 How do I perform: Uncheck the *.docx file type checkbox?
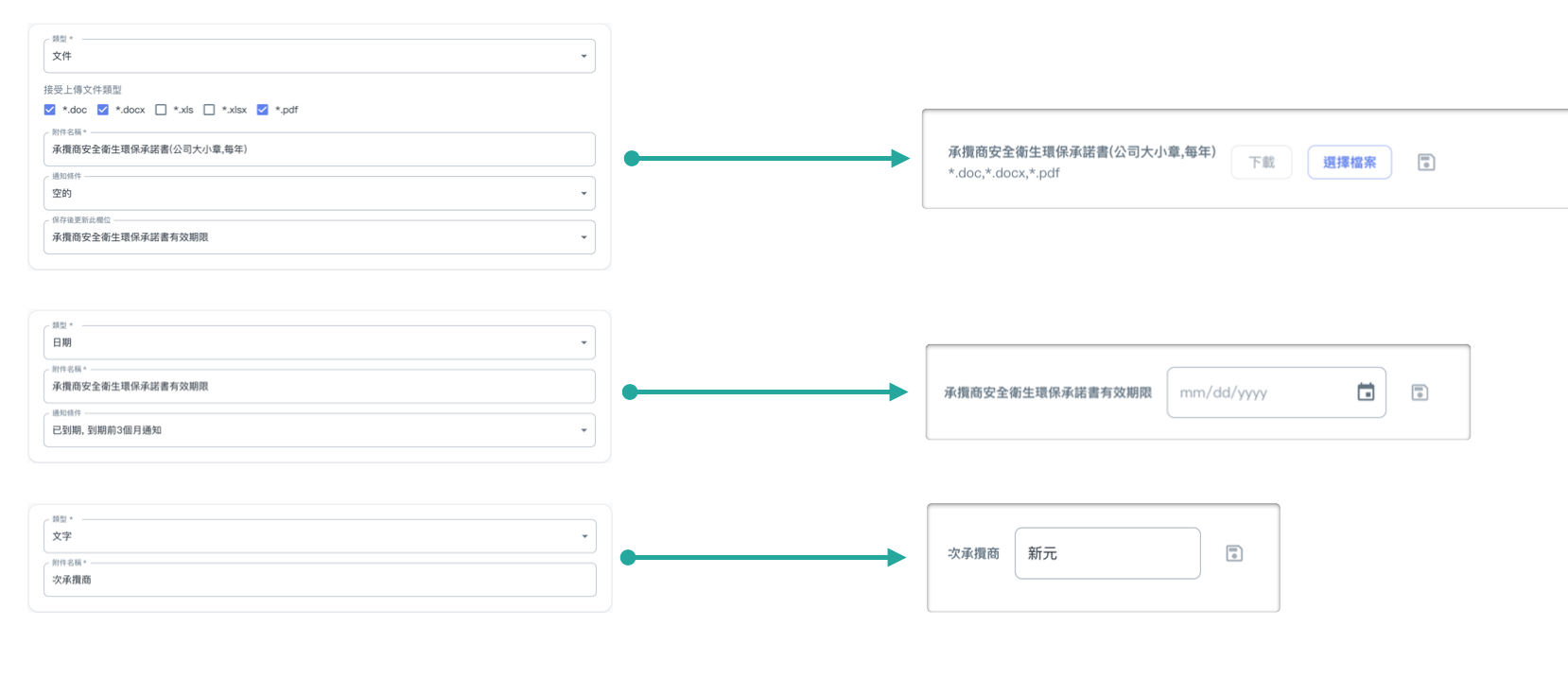coord(103,110)
